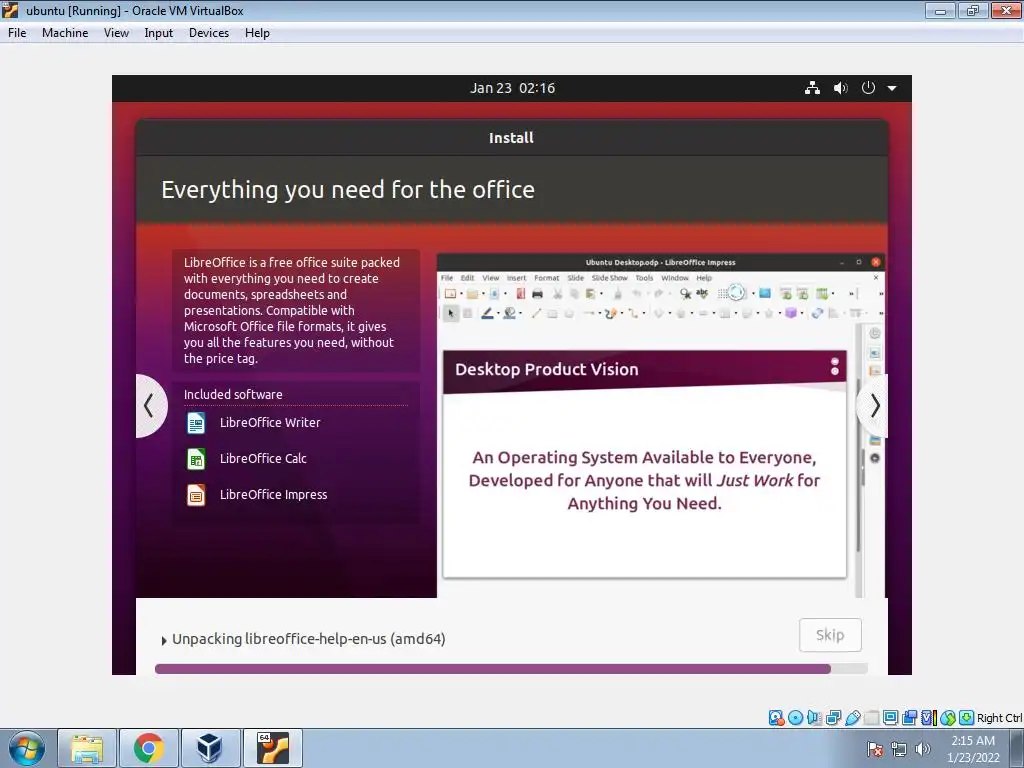
Task: Open the Jan 23 02:16 clock in Ubuntu
Action: click(513, 88)
